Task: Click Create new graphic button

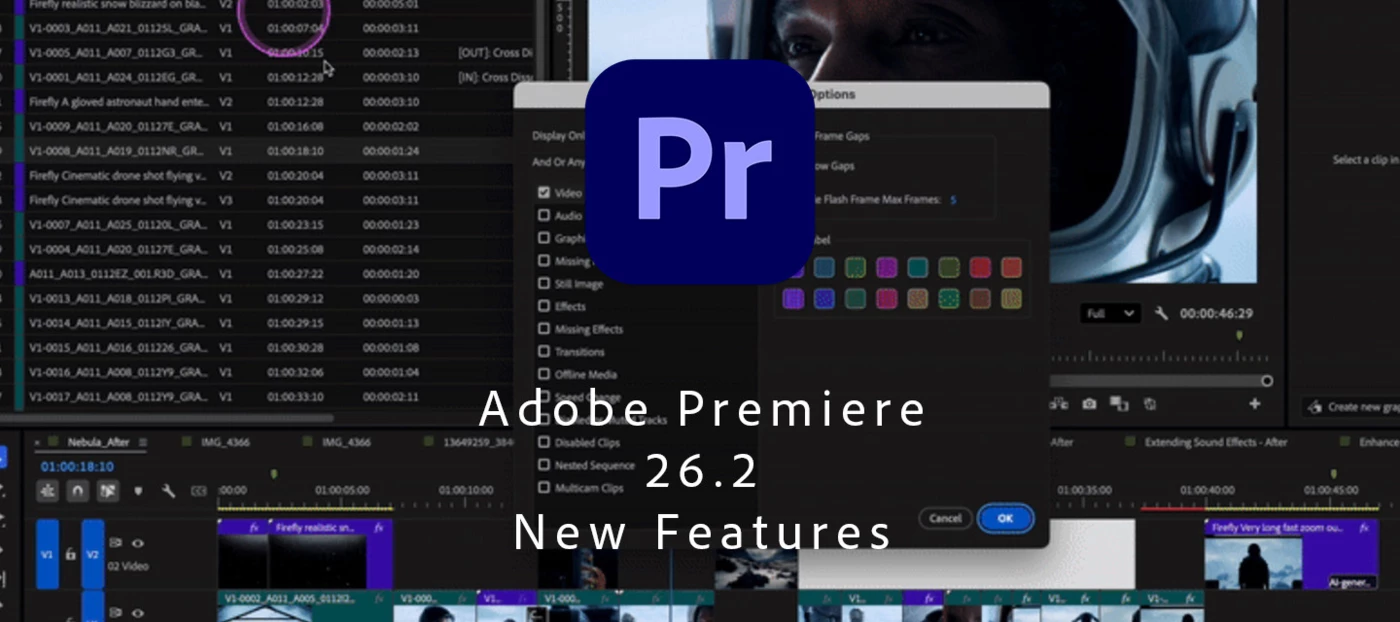Action: 1352,407
